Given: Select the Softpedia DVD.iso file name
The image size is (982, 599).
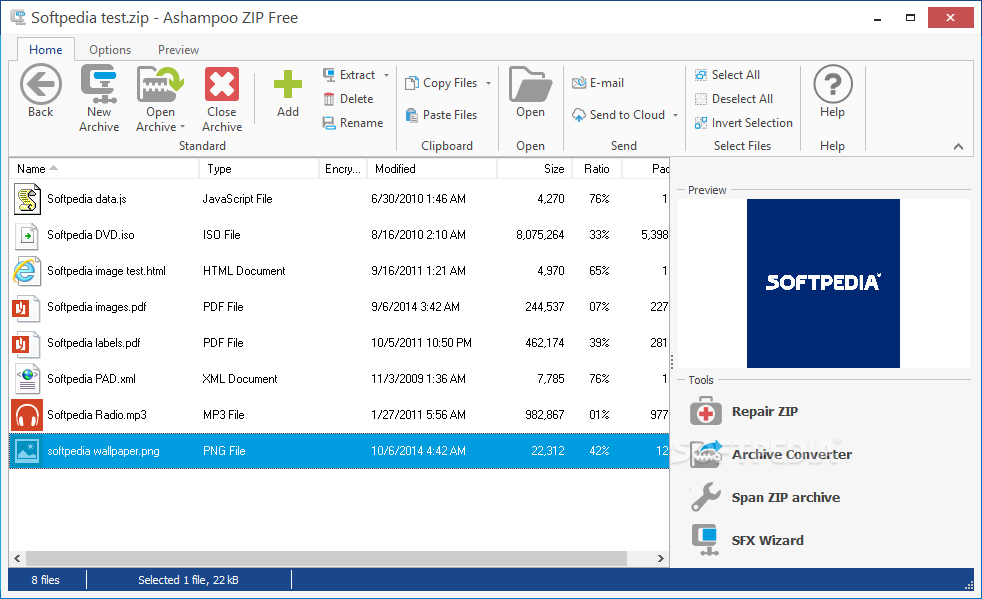Looking at the screenshot, I should (x=91, y=235).
